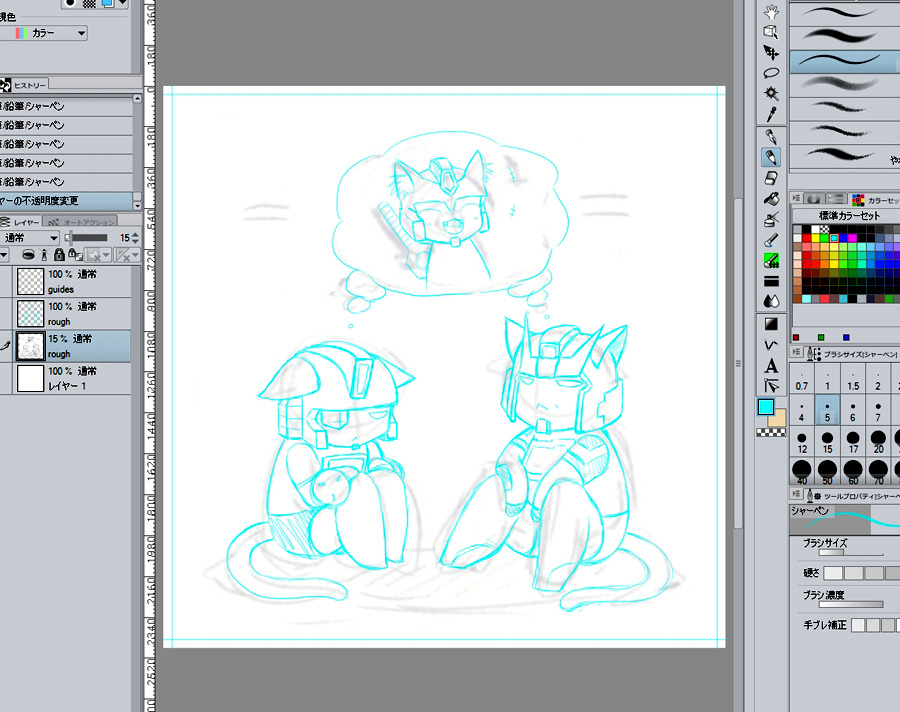Select the Object operation cube tool

(x=771, y=32)
